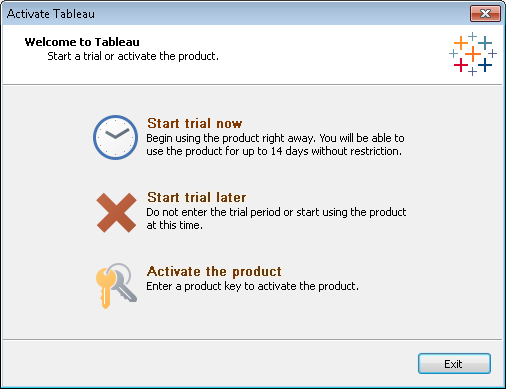This screenshot has width=506, height=389.
Task: Click the clock hands inside the clock icon
Action: (117, 134)
